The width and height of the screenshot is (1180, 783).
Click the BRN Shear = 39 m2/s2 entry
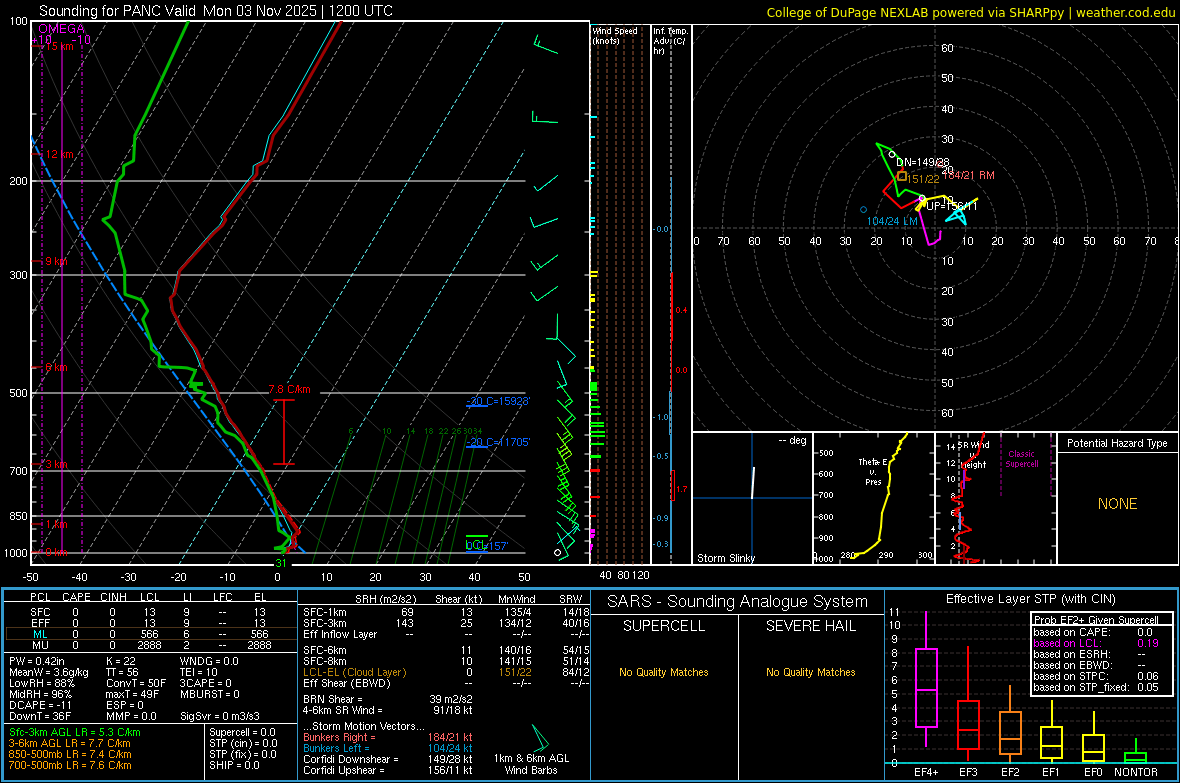click(388, 699)
